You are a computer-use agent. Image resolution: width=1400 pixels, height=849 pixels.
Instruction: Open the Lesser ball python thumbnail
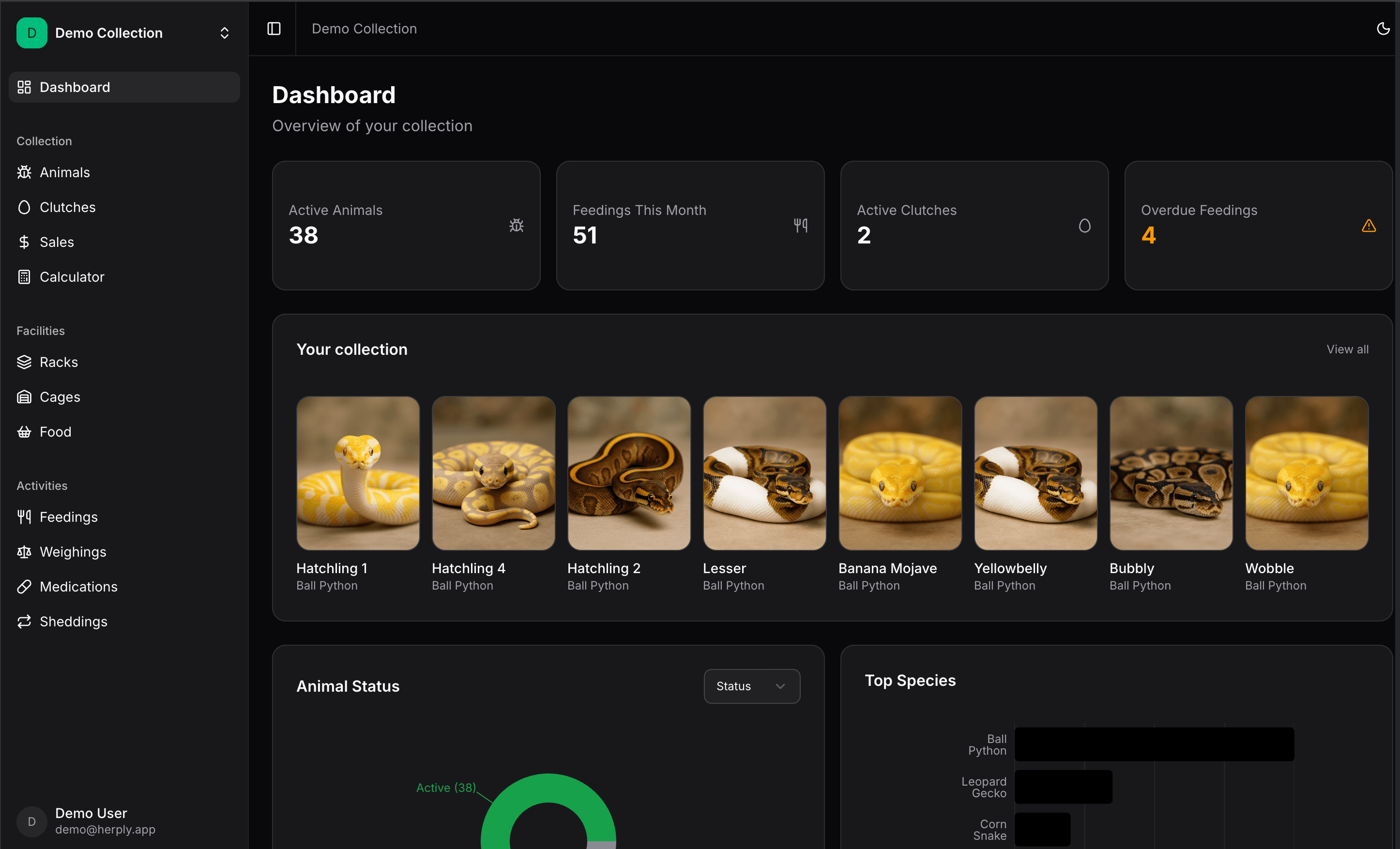765,473
